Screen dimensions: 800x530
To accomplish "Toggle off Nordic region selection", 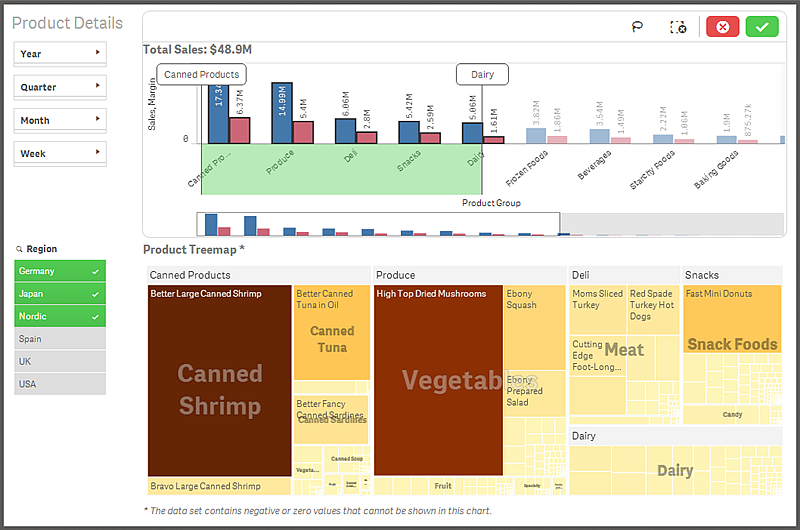I will 60,316.
